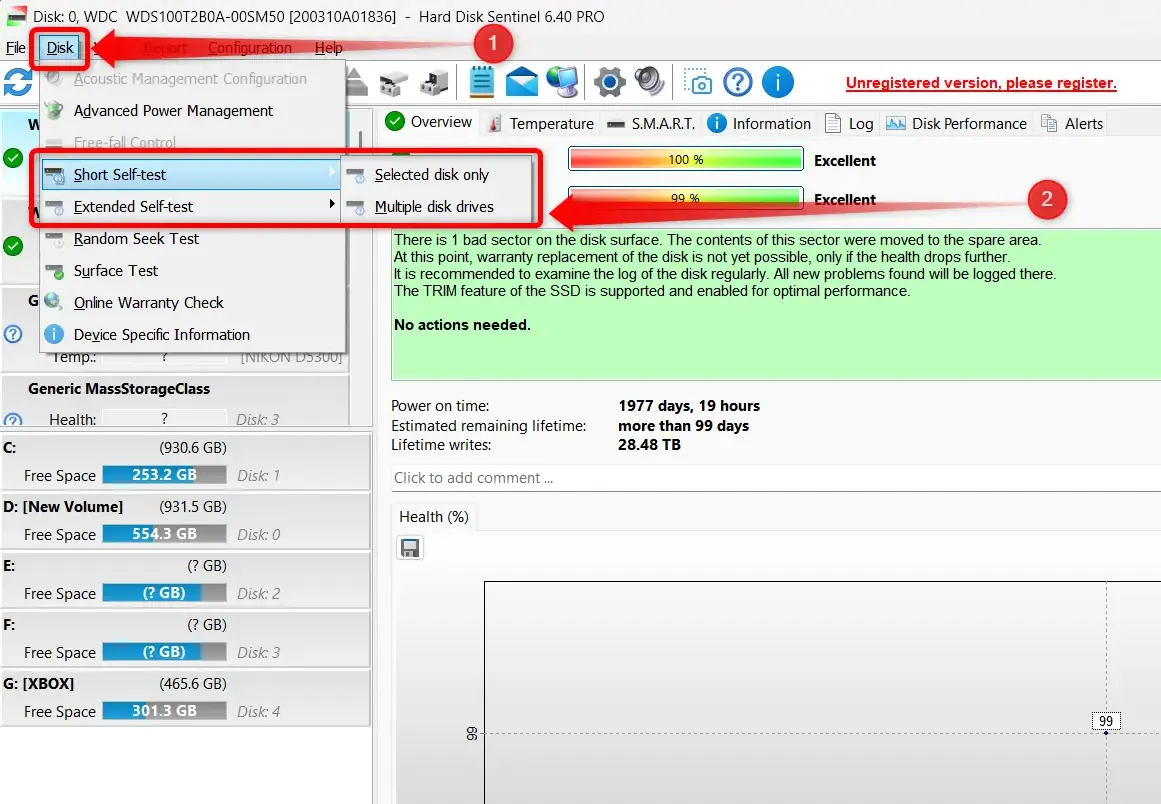Select Surface Test menu entry

point(193,271)
